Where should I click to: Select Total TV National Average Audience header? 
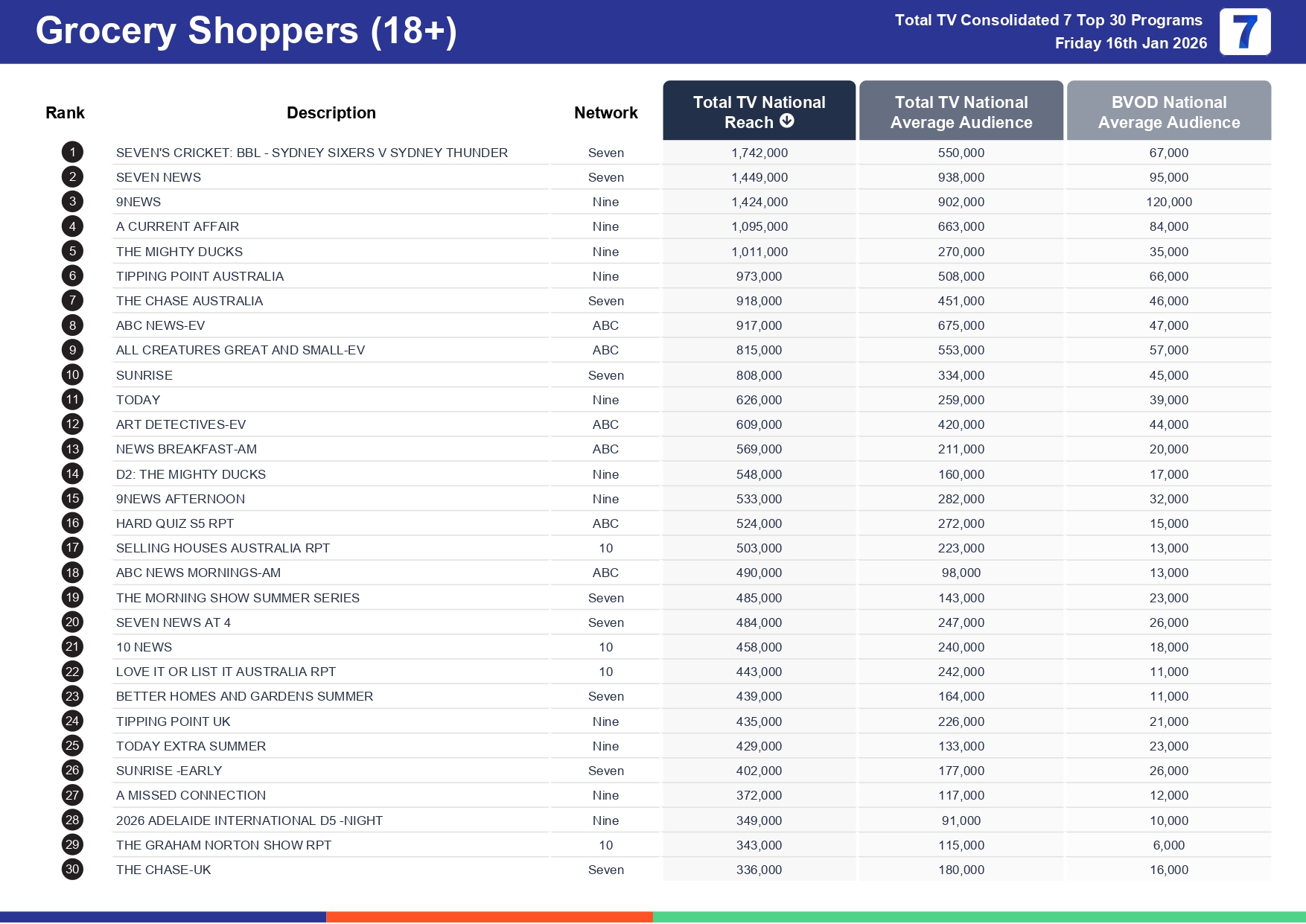pyautogui.click(x=961, y=112)
